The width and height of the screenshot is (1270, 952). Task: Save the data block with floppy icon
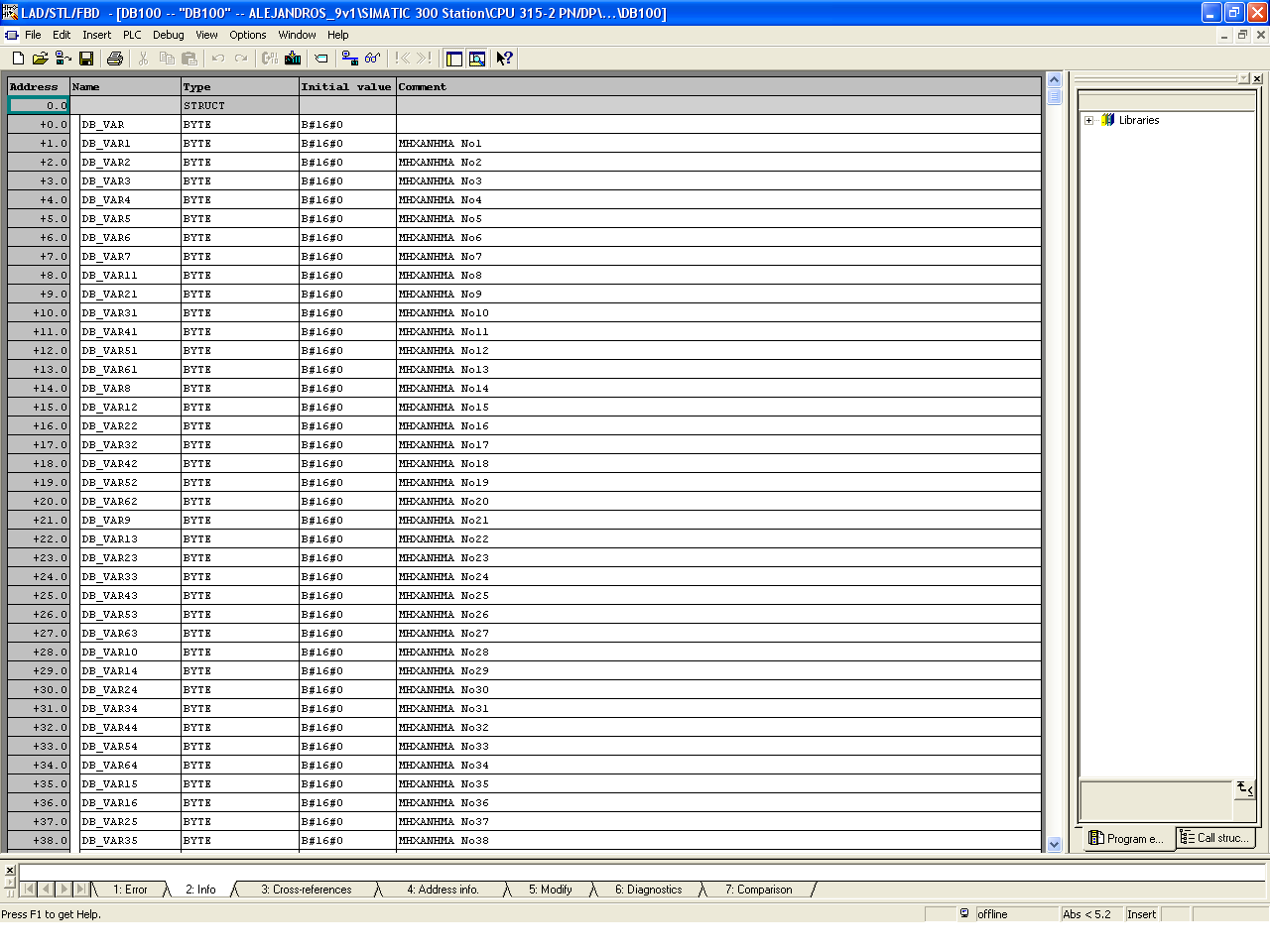pyautogui.click(x=86, y=59)
